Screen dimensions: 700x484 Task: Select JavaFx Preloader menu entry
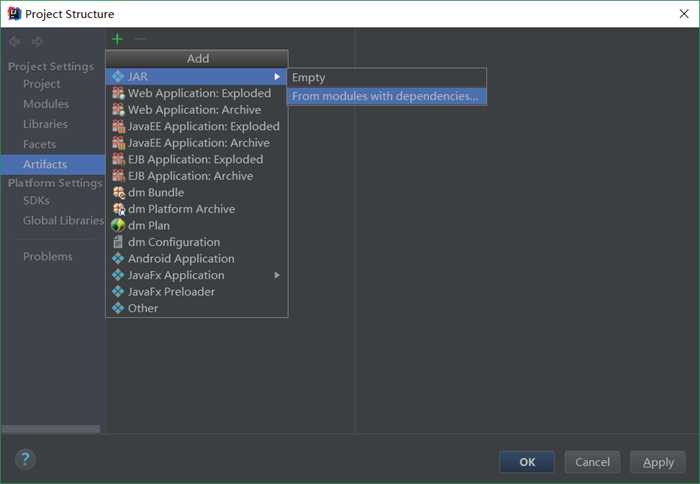click(196, 291)
